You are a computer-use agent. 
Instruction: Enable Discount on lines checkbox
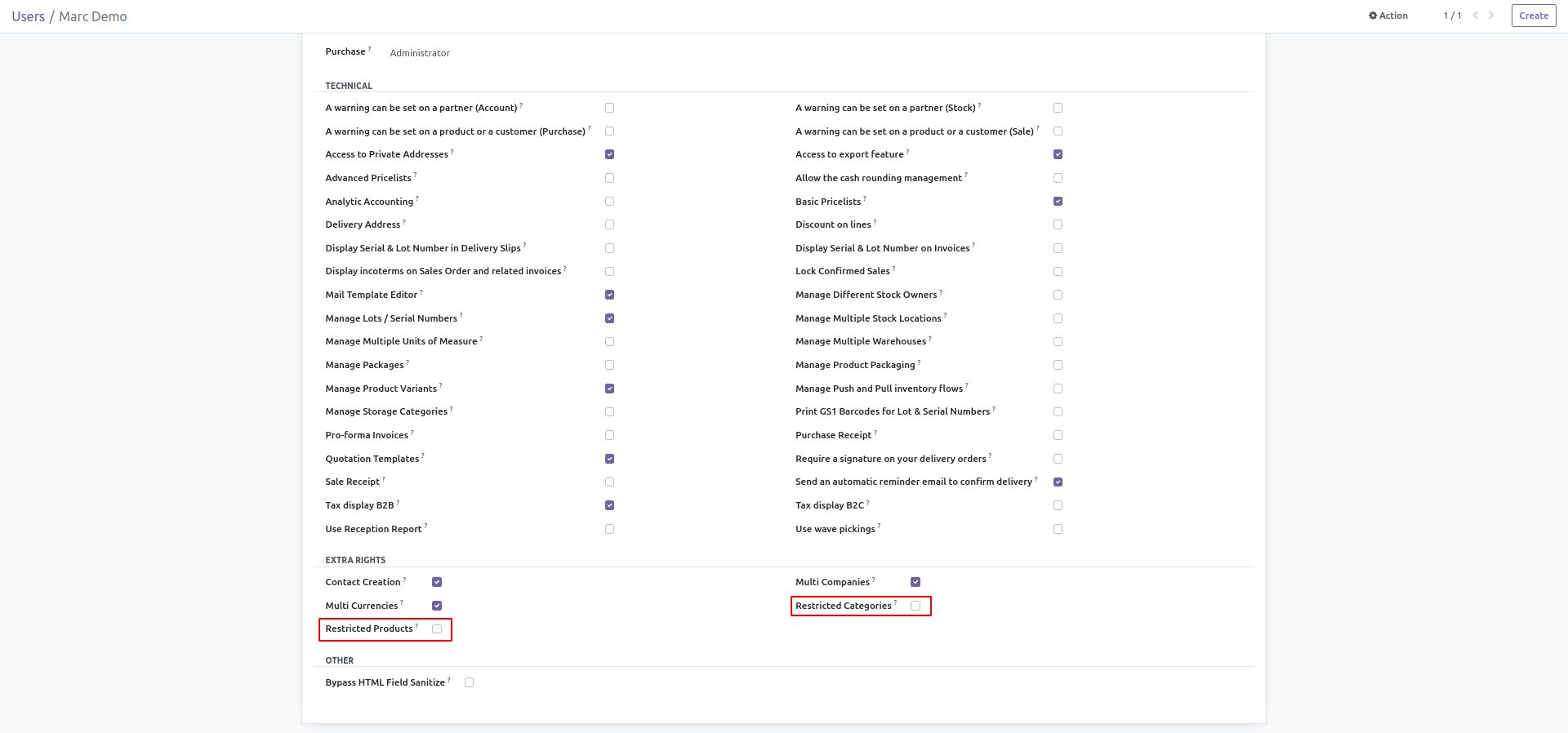[x=1058, y=224]
